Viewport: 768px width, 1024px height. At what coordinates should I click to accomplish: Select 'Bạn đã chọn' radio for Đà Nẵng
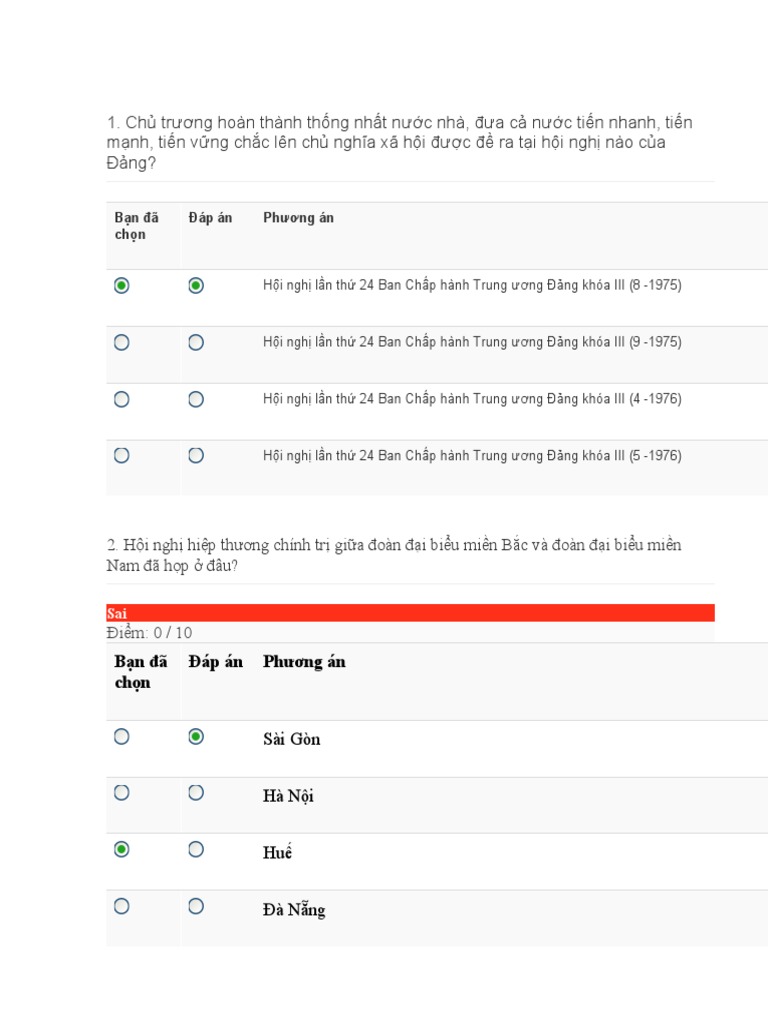click(122, 906)
